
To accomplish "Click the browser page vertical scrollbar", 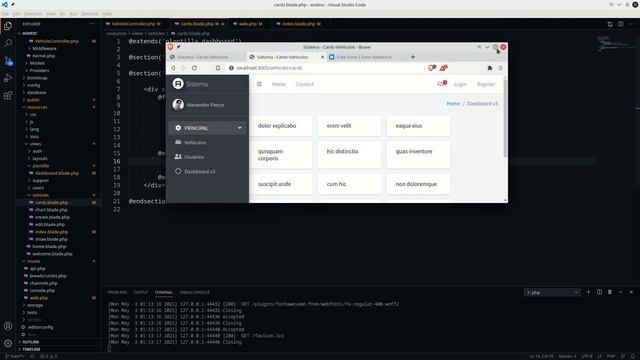I will click(506, 118).
